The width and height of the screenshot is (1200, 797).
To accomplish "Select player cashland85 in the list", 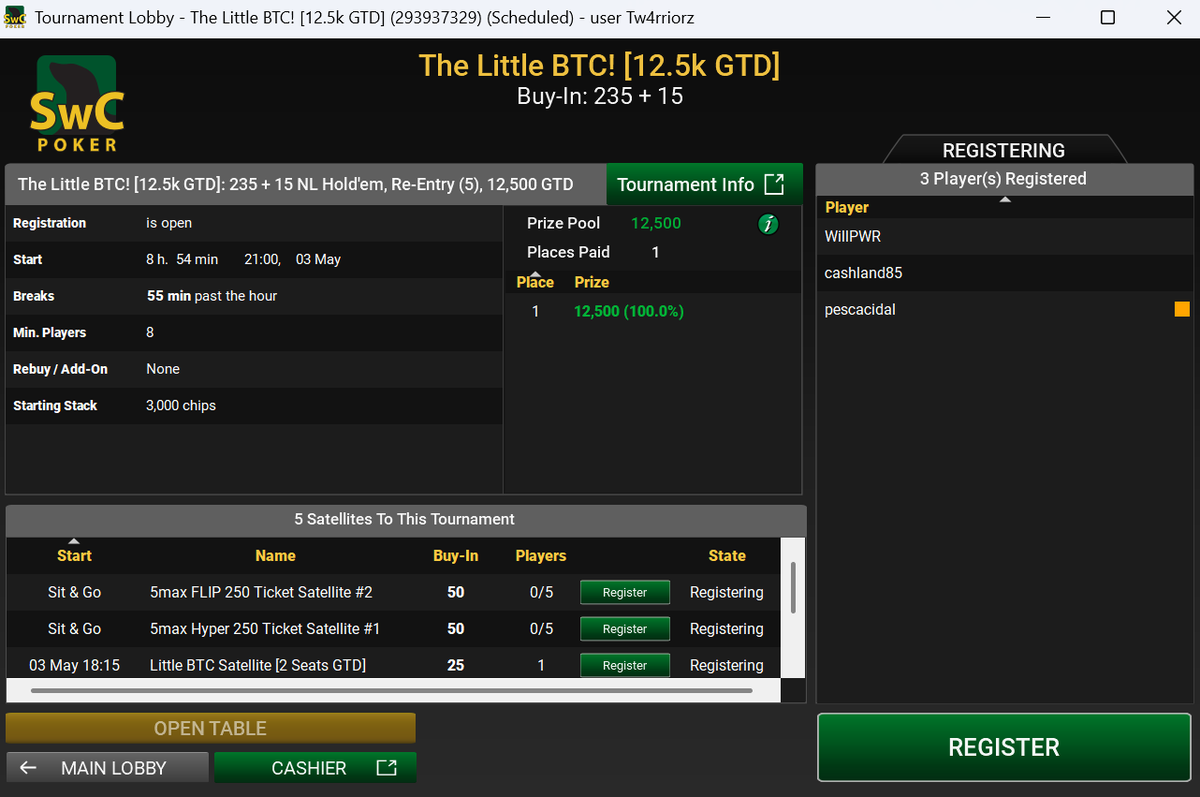I will point(1004,273).
